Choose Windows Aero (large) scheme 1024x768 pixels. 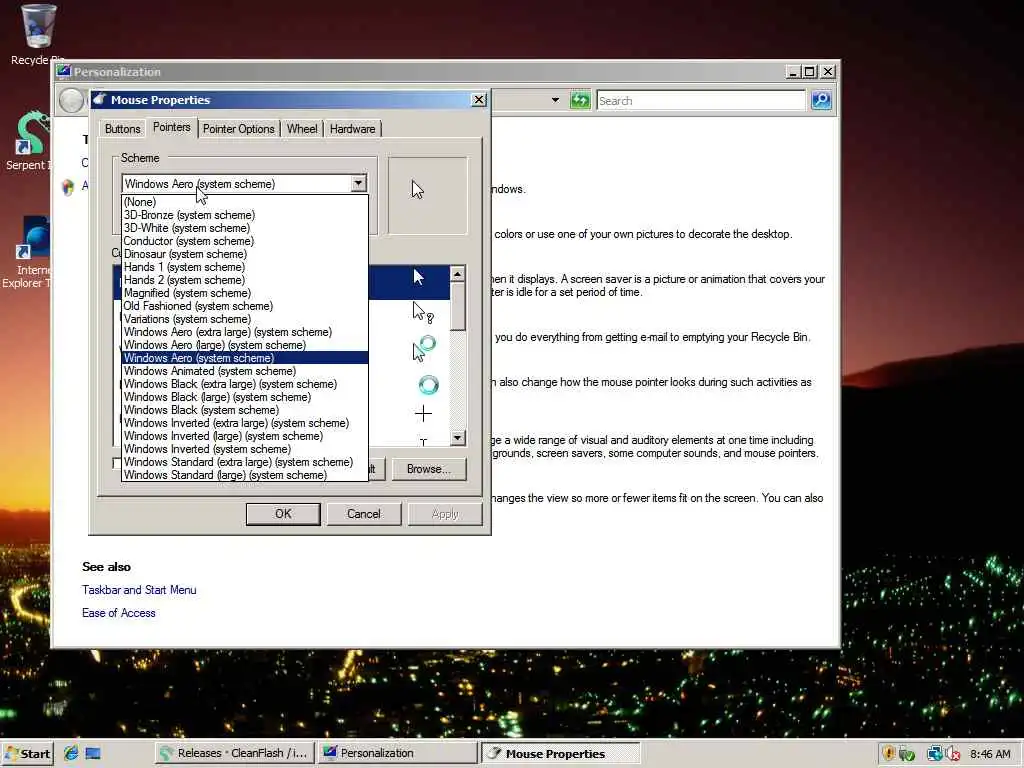[x=245, y=345]
